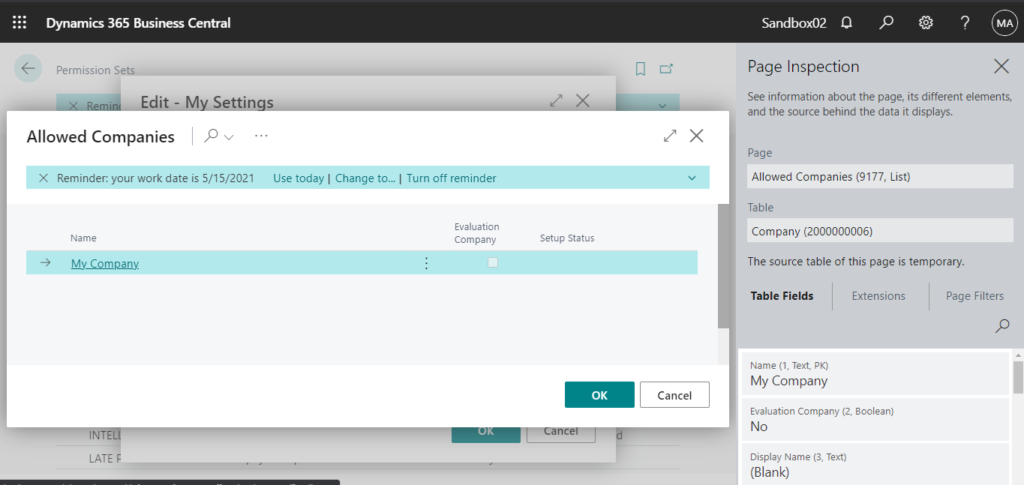Screen dimensions: 1024x485
Task: Click the Allowed Companies search icon
Action: pyautogui.click(x=212, y=136)
